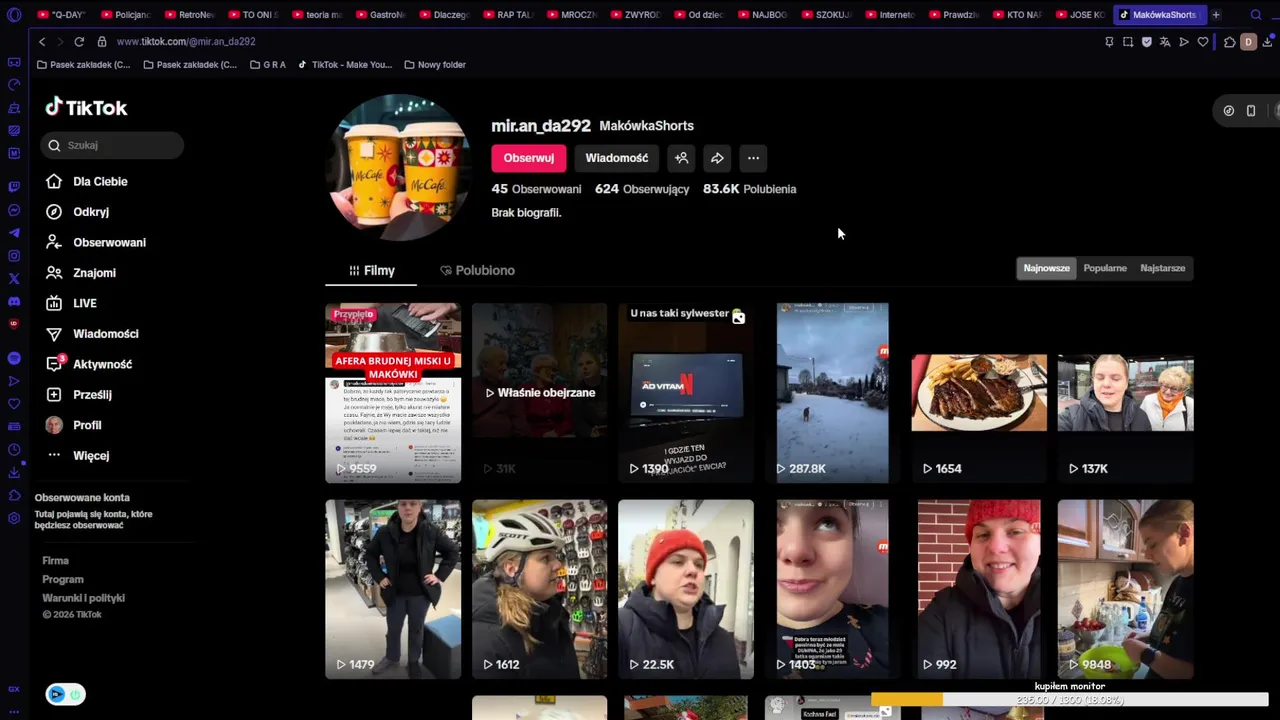This screenshot has height=720, width=1280.
Task: Search tabs with the magnifier icon
Action: point(1256,15)
